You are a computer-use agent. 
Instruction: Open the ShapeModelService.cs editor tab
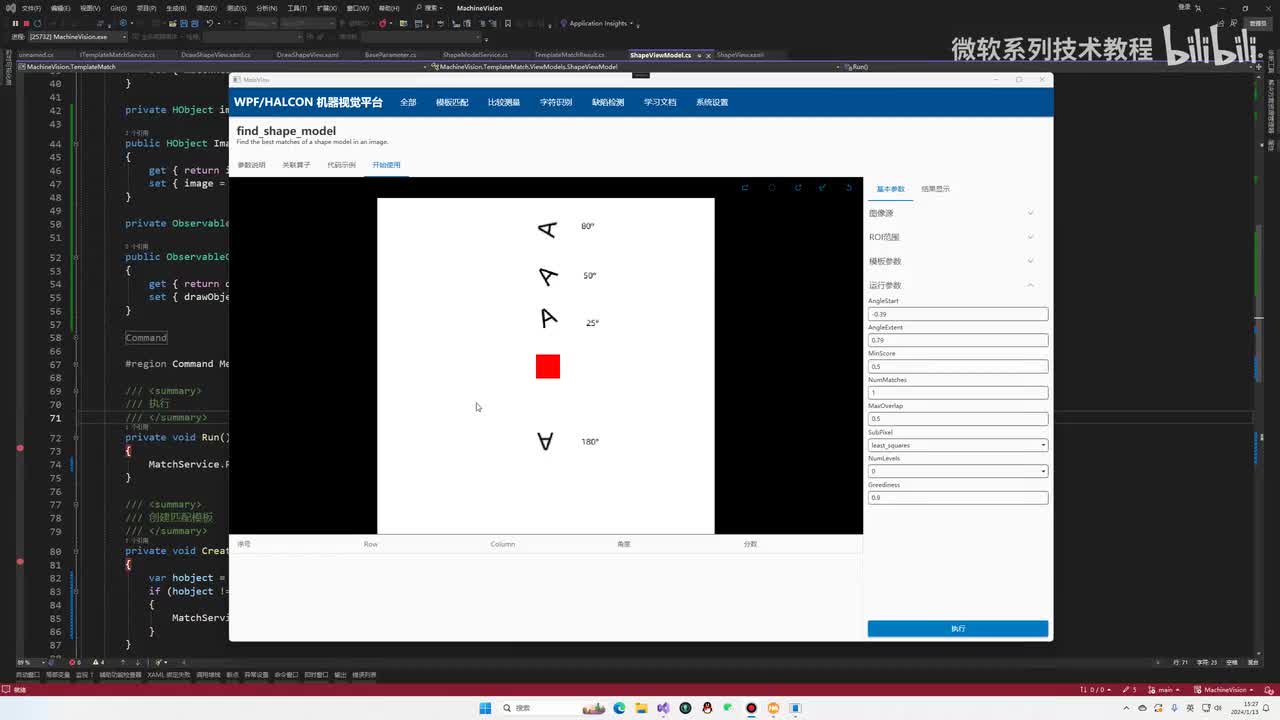pyautogui.click(x=475, y=55)
